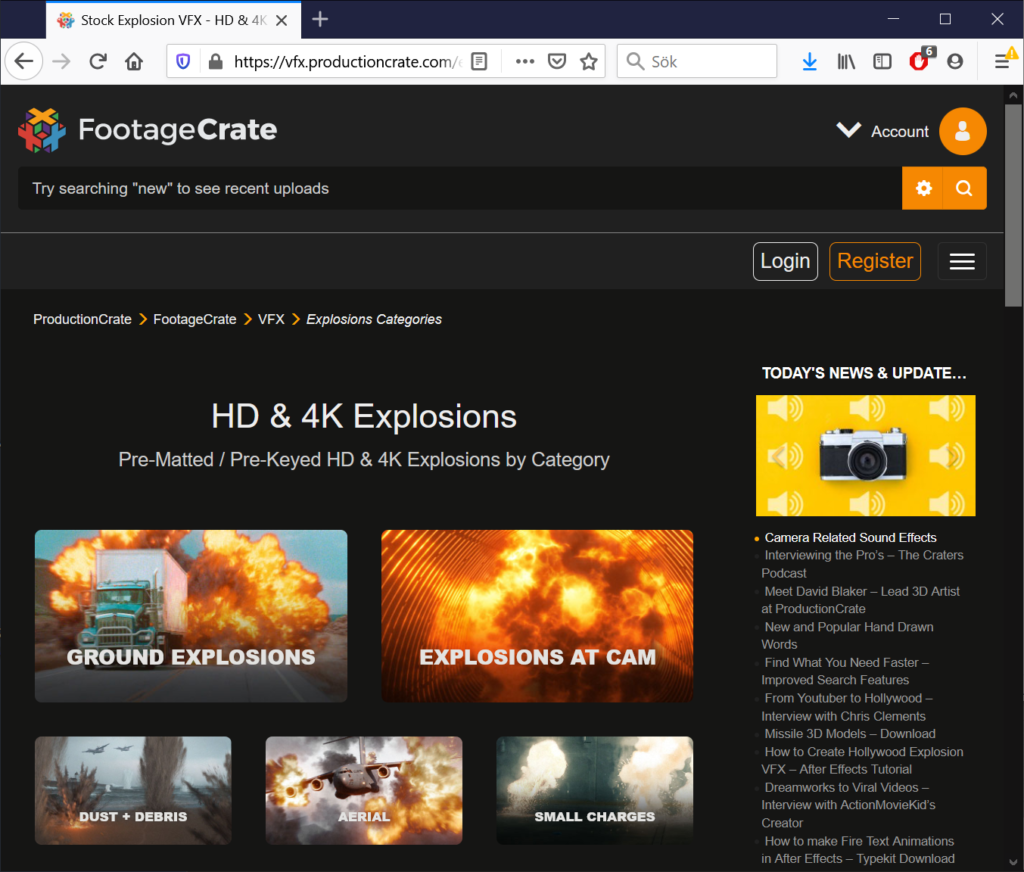Expand the Account dropdown chevron
The height and width of the screenshot is (872, 1024).
click(848, 131)
